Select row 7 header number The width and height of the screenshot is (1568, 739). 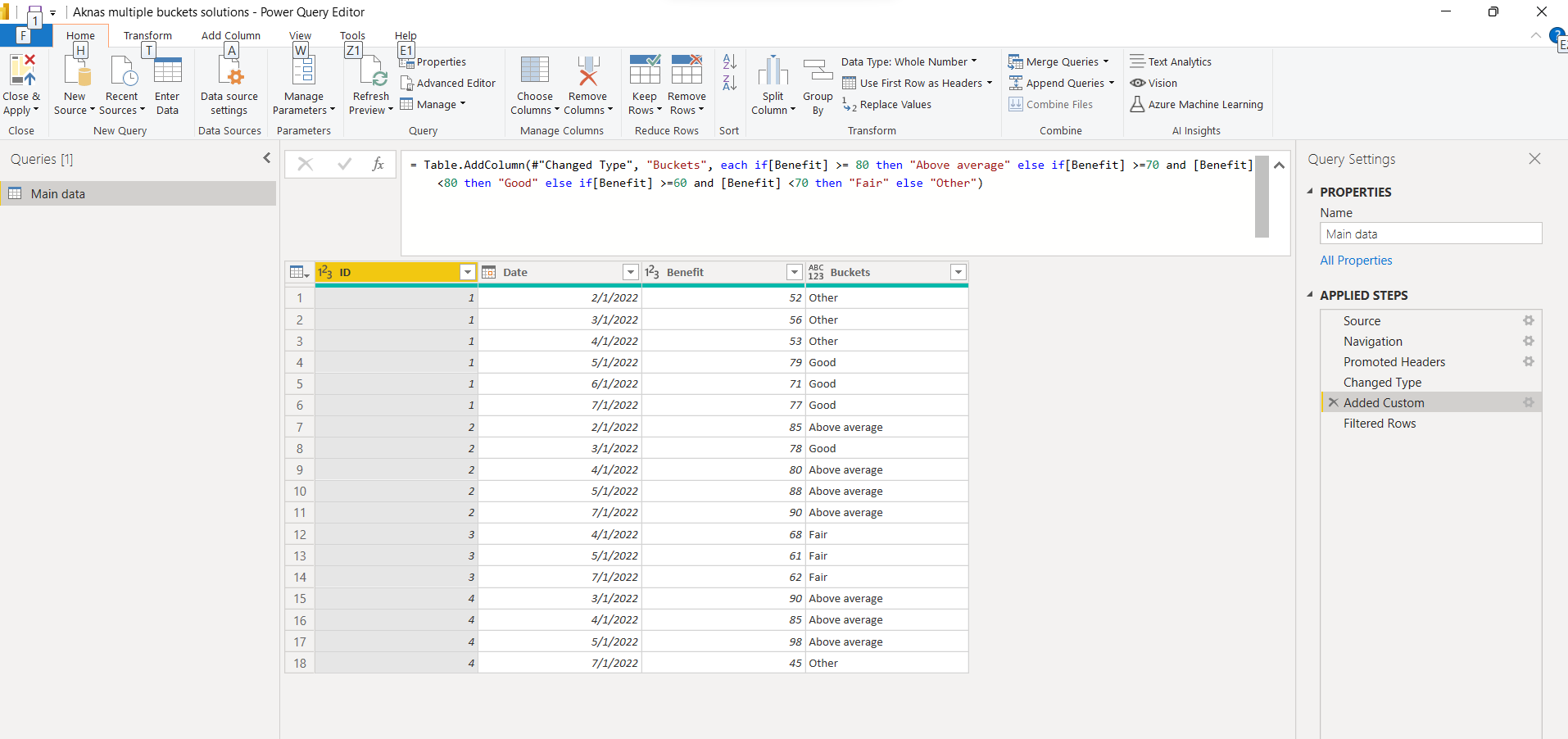pyautogui.click(x=300, y=427)
